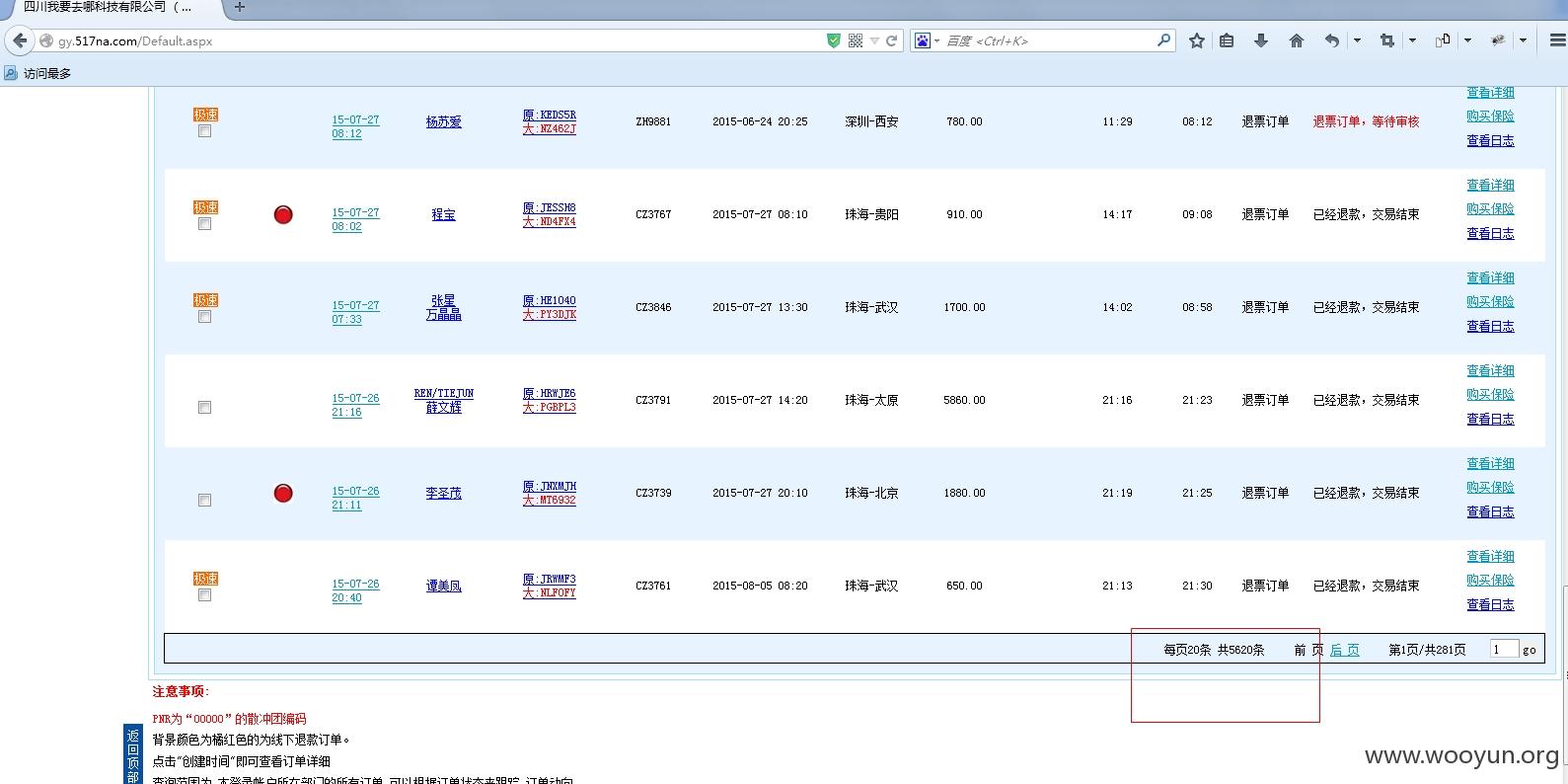This screenshot has width=1568, height=784.
Task: Click the 返回顶部 side button
Action: pos(133,756)
